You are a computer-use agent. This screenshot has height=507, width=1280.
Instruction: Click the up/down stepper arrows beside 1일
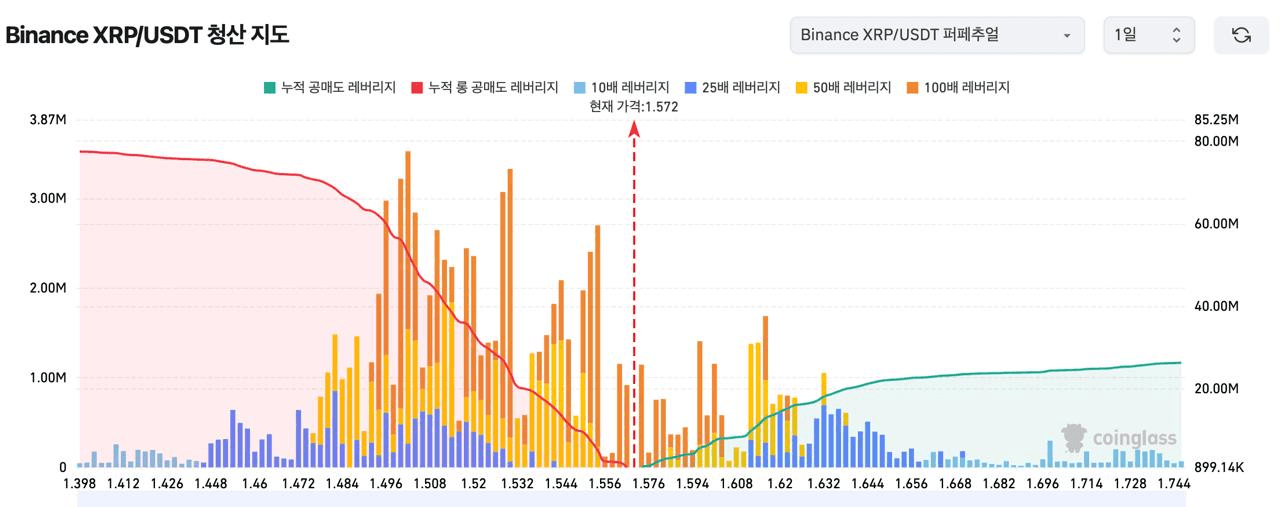tap(1176, 35)
